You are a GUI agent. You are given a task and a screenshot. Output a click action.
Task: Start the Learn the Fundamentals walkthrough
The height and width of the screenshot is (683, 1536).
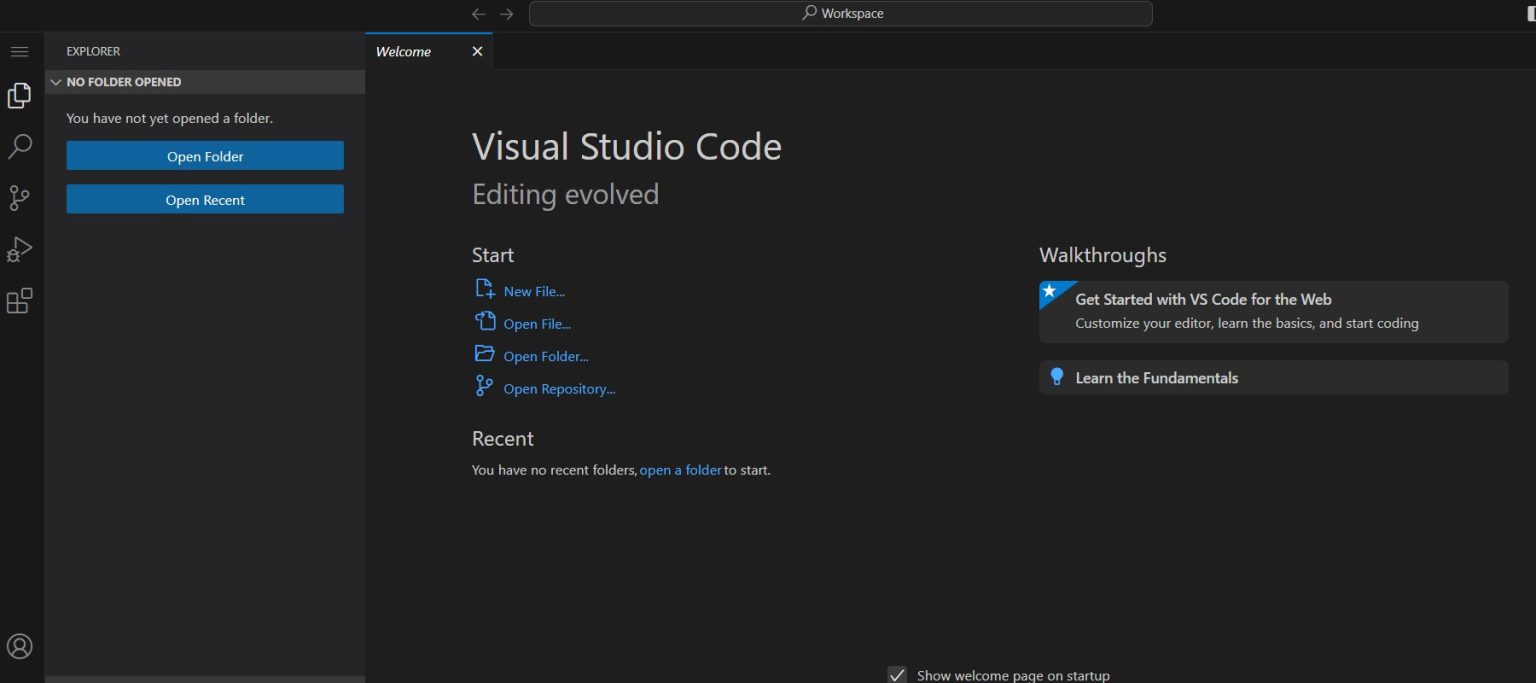[x=1156, y=377]
